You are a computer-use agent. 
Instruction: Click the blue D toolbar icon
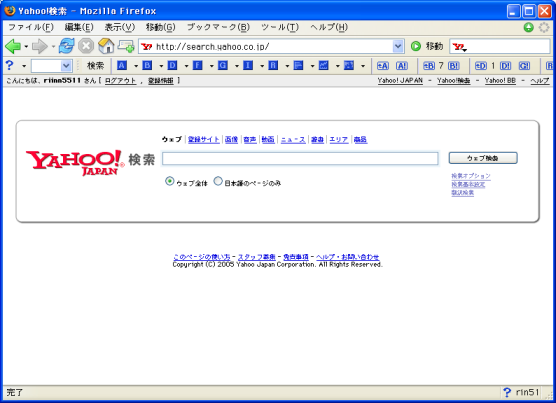tap(172, 66)
